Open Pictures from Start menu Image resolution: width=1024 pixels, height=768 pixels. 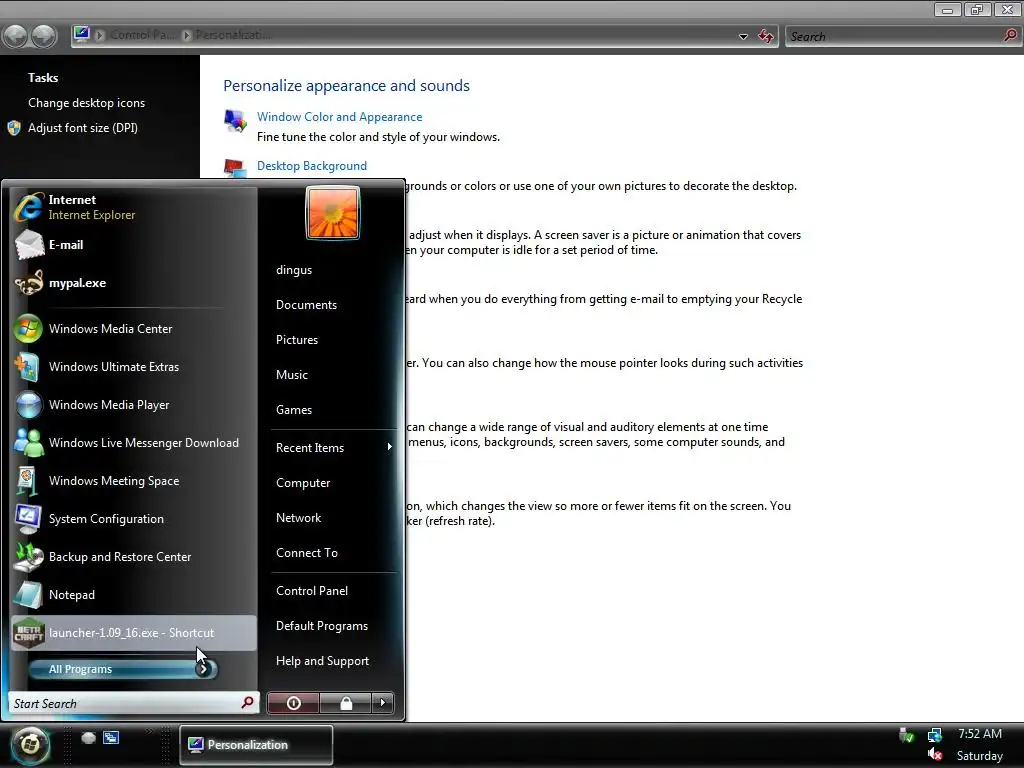(x=297, y=340)
